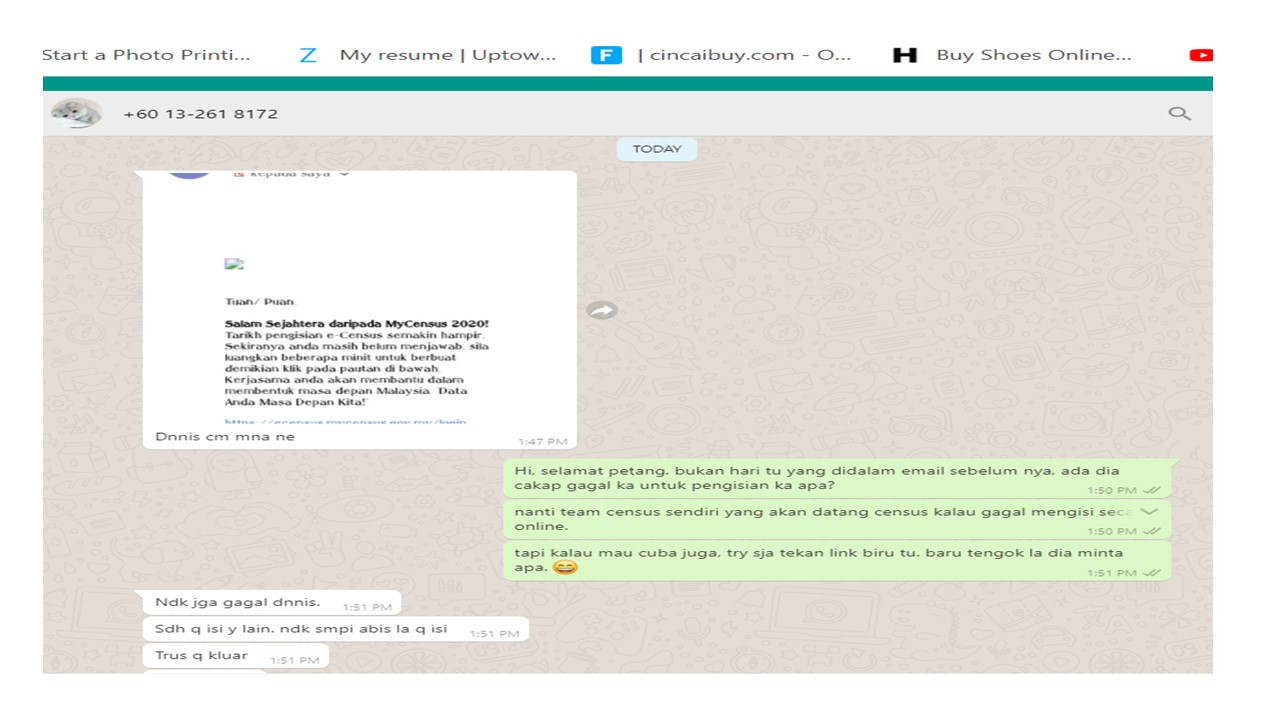
Task: Open the contact profile picture
Action: coord(76,114)
